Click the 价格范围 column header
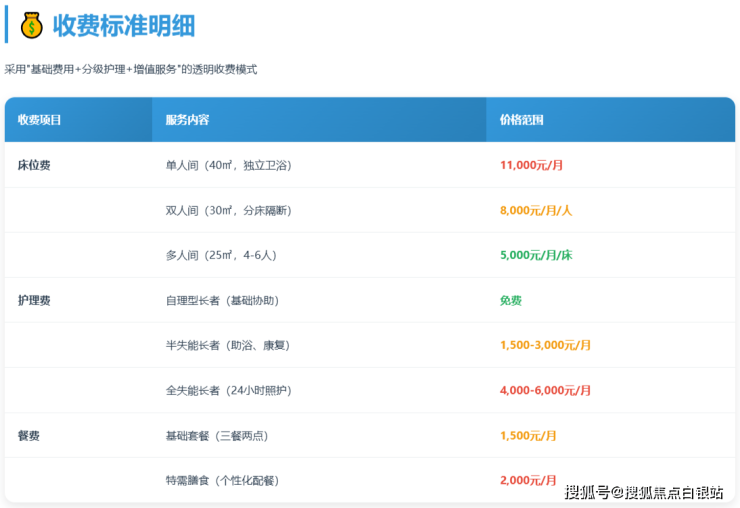 521,120
